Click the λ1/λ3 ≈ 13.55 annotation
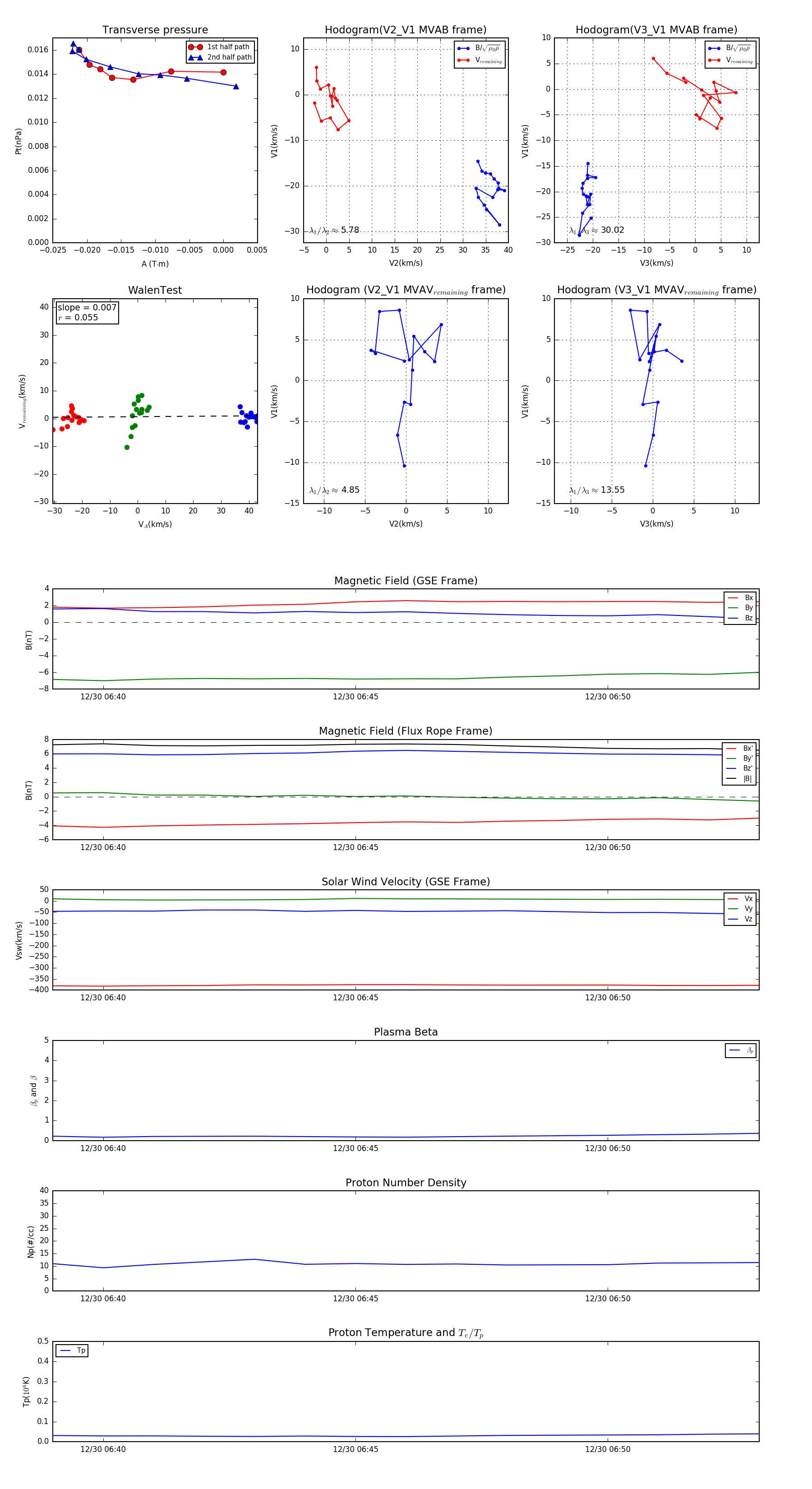This screenshot has width=812, height=1489. [x=596, y=490]
